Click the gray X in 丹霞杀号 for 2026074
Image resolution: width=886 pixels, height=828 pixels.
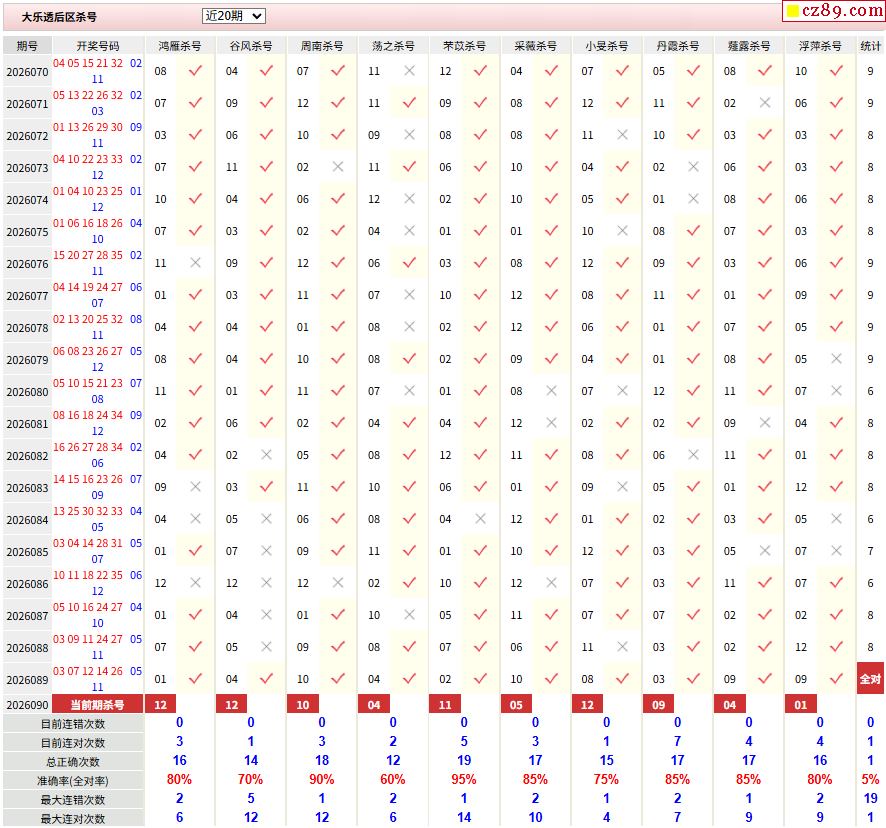[x=693, y=199]
